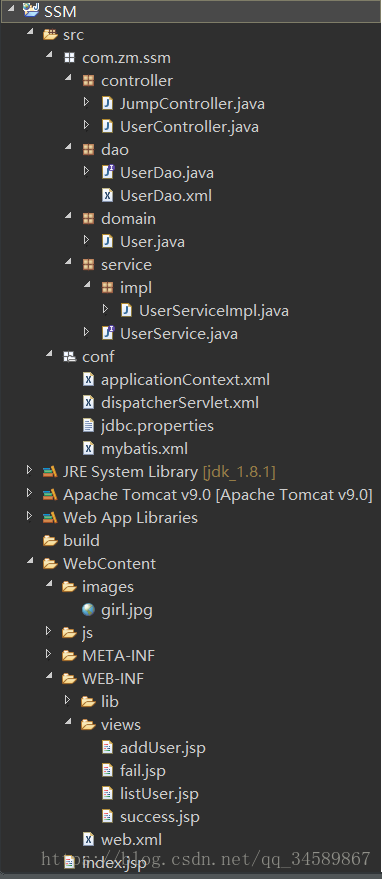Expand UserServiceImpl.java node
382x879 pixels.
(105, 309)
